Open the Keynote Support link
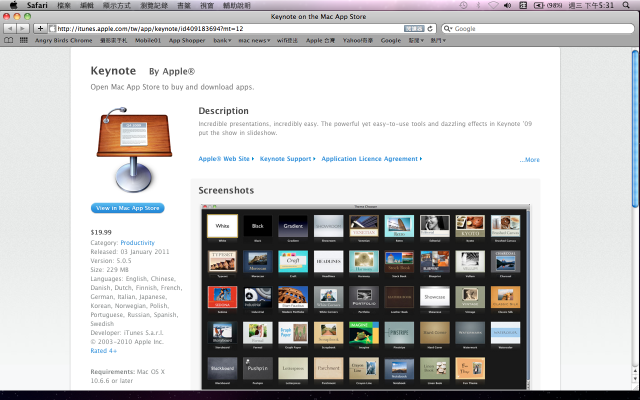This screenshot has height=400, width=640. (x=287, y=159)
